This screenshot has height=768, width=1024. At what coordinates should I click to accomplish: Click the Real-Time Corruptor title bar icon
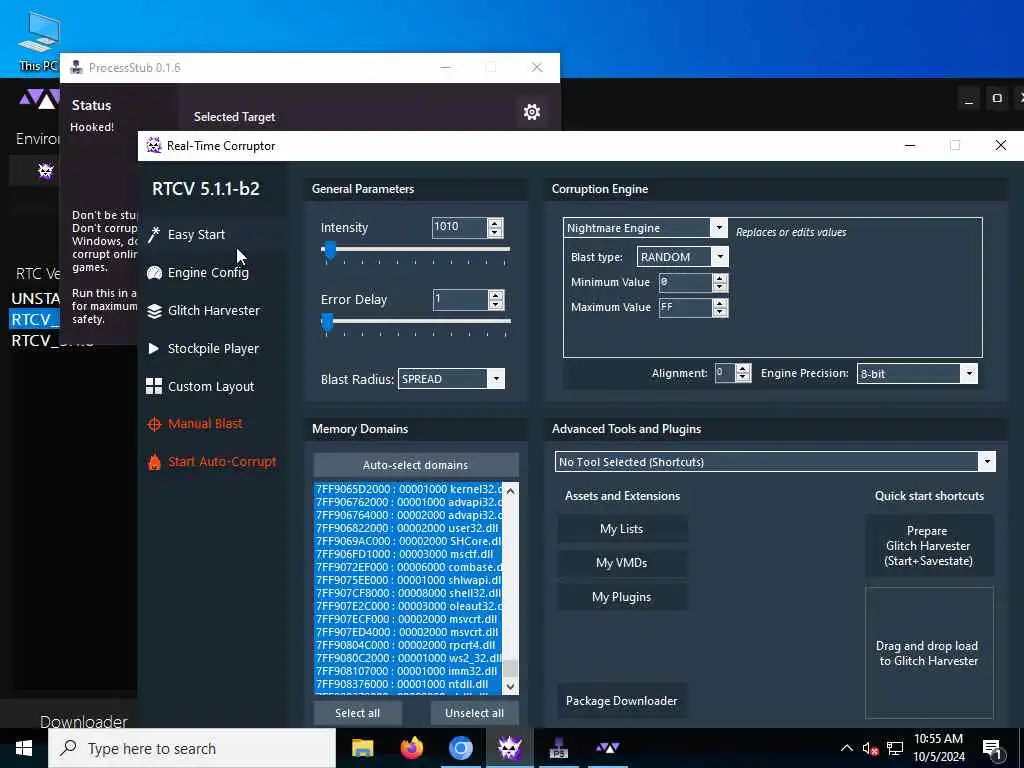pyautogui.click(x=154, y=145)
